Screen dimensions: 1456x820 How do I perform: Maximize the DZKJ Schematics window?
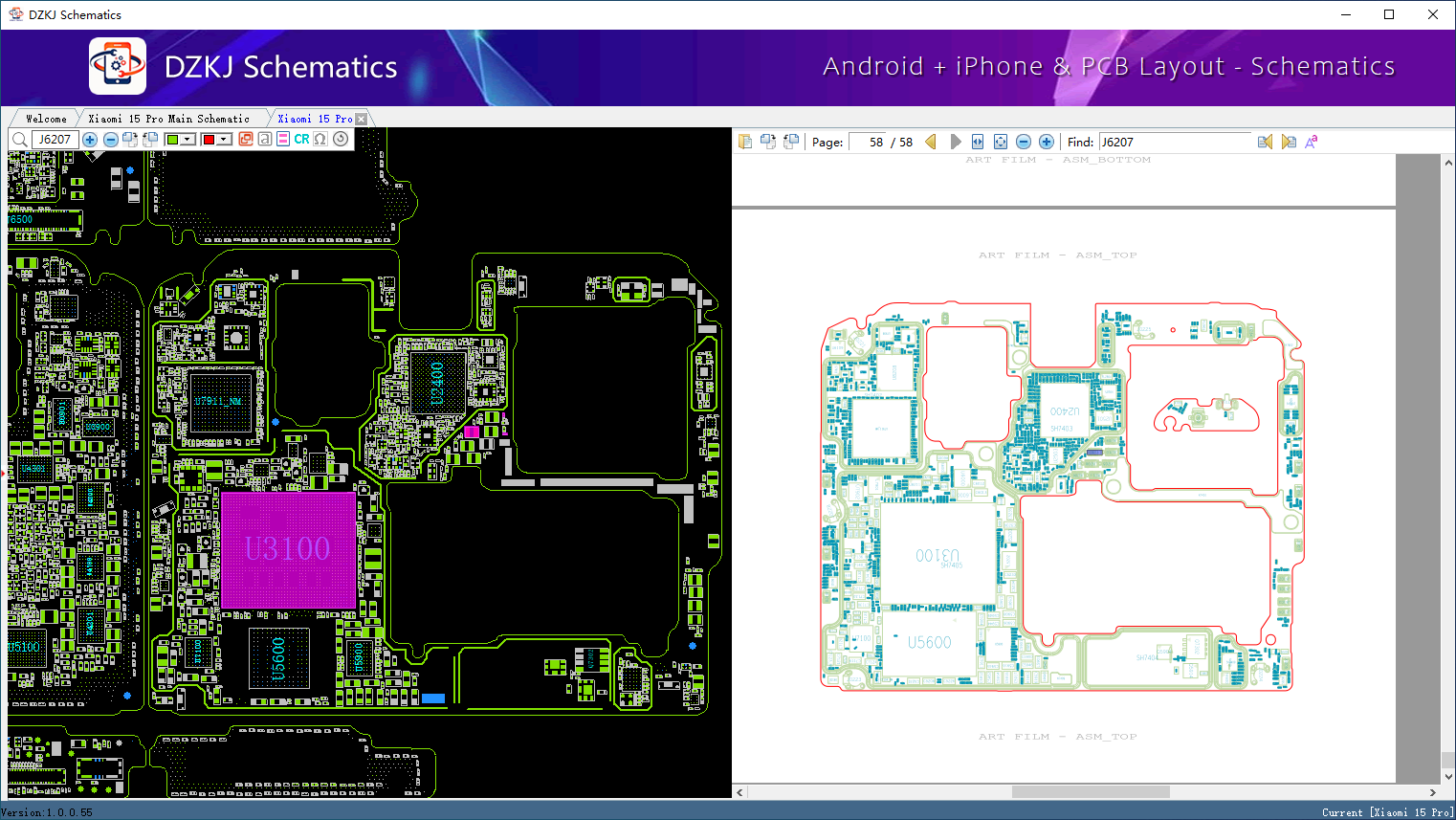[1389, 14]
